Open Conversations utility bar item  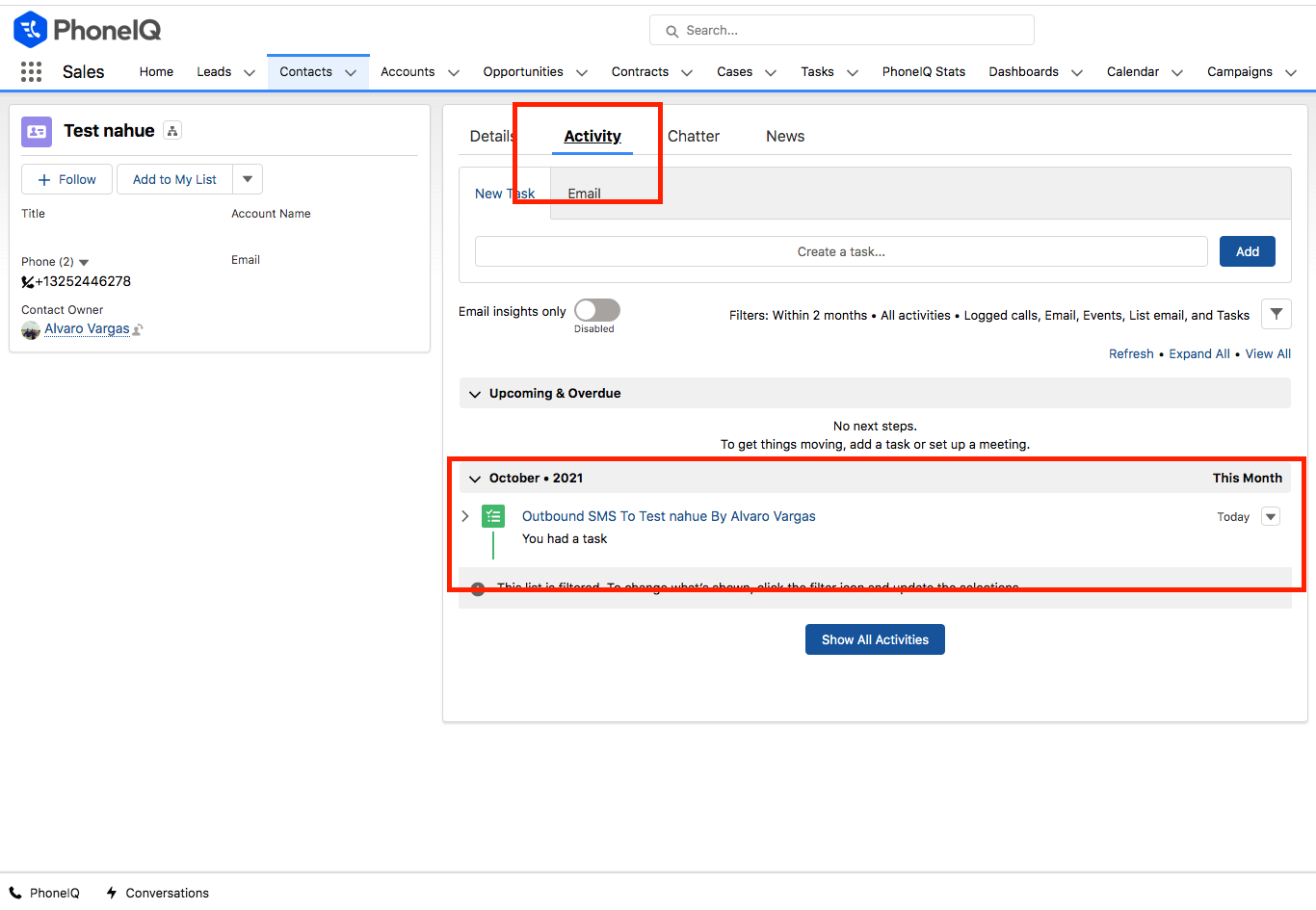(x=157, y=893)
